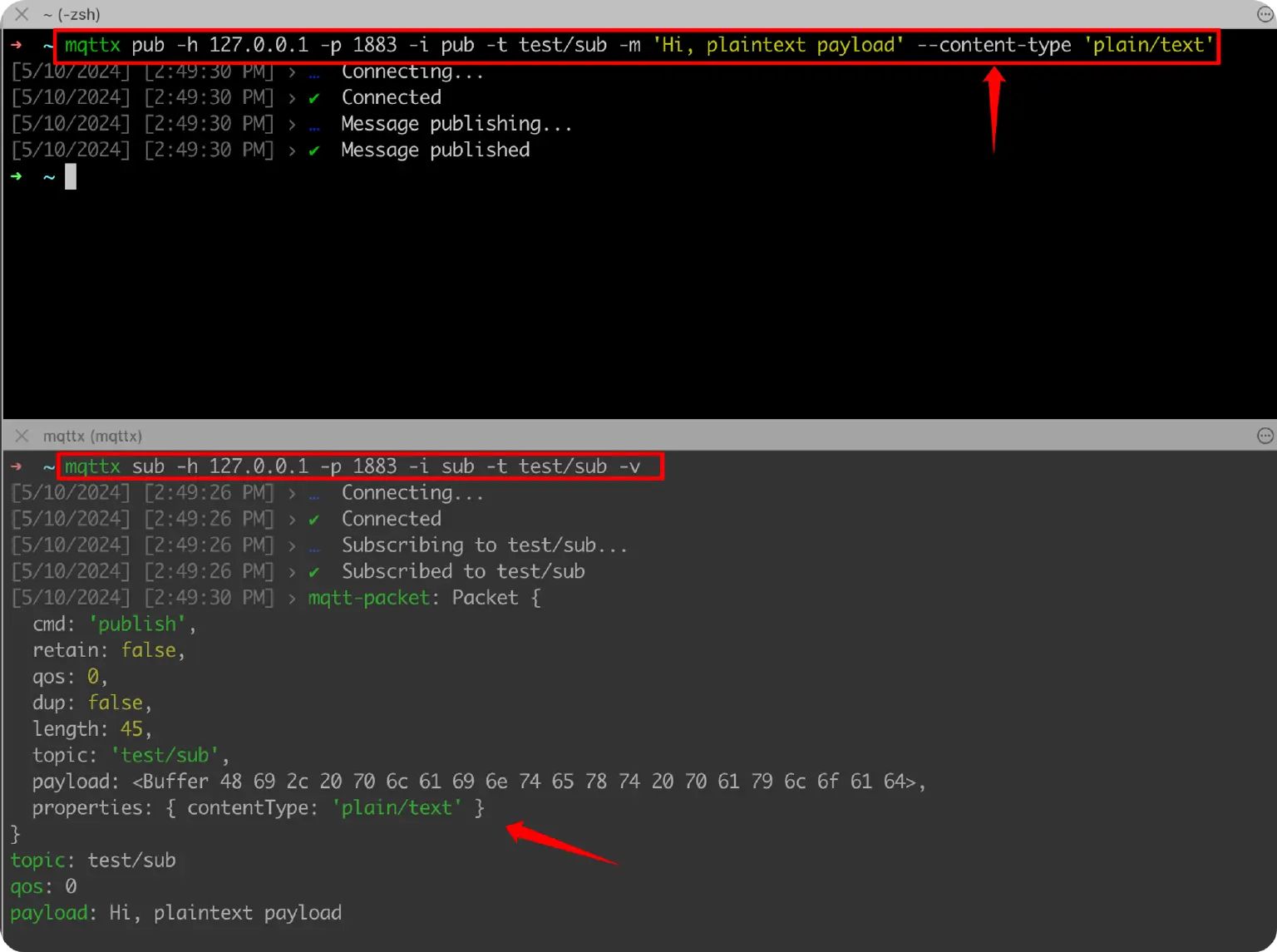Close the mqttx (mqttx) terminal pane

pos(22,436)
